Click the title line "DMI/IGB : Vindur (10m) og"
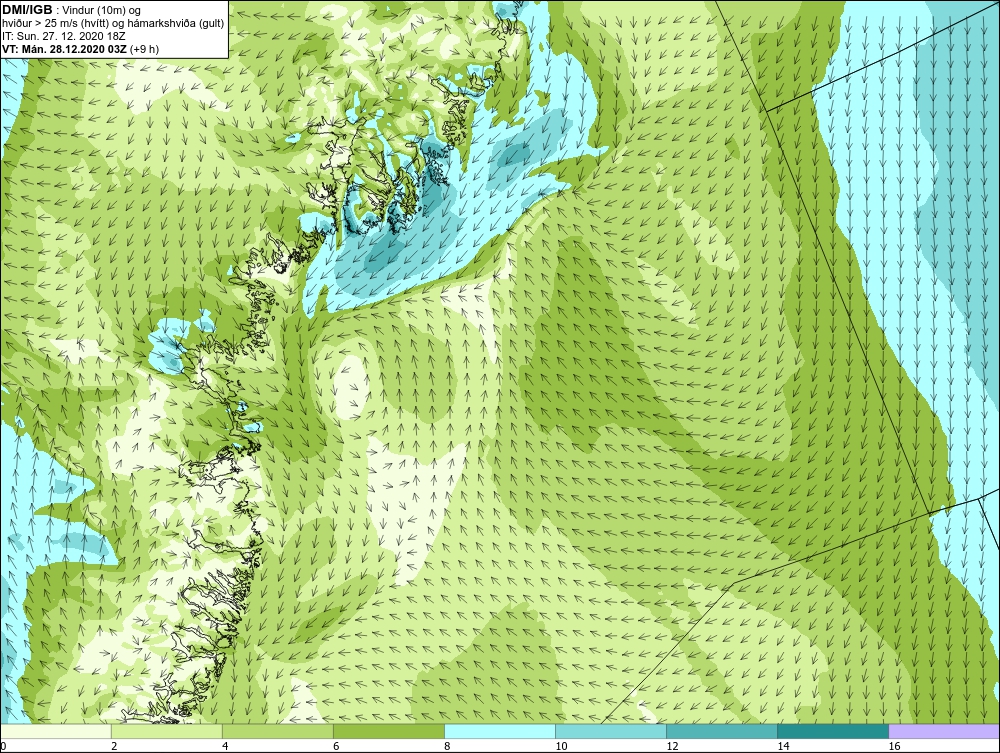 pyautogui.click(x=71, y=10)
